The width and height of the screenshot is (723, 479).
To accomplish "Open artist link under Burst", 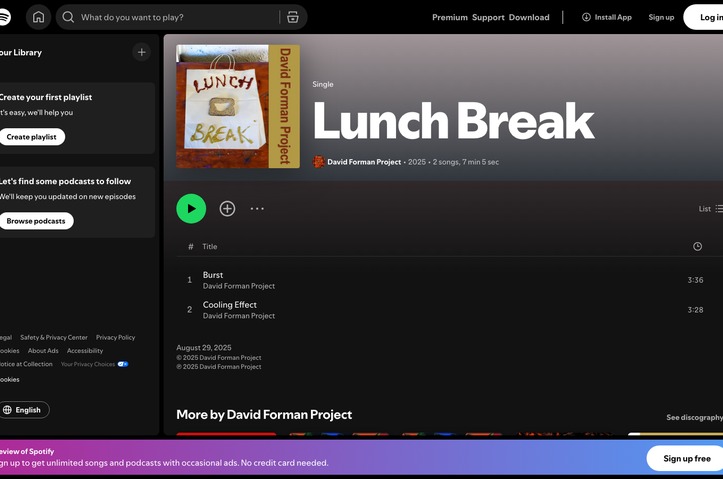I will pos(239,286).
